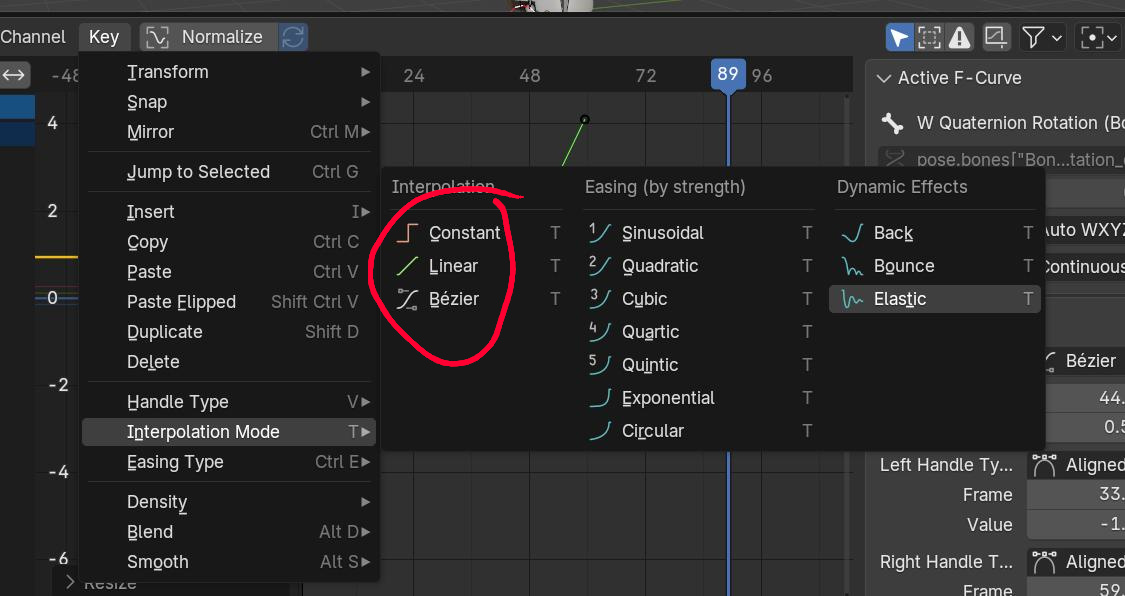Image resolution: width=1125 pixels, height=596 pixels.
Task: Click the Cubic curve icon
Action: click(599, 298)
